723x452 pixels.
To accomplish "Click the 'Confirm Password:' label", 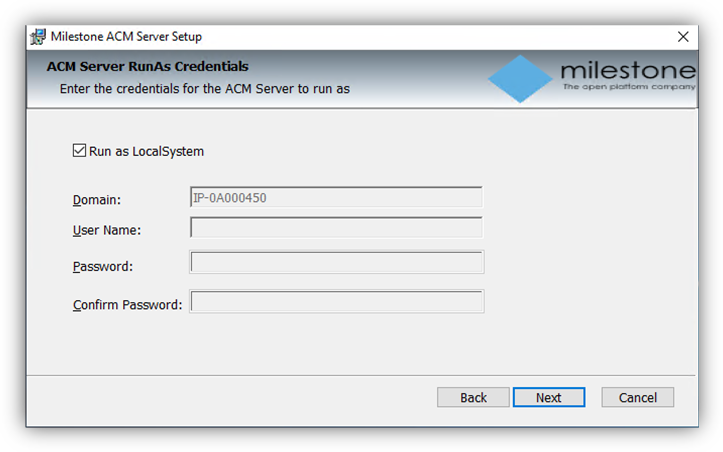I will (x=128, y=305).
